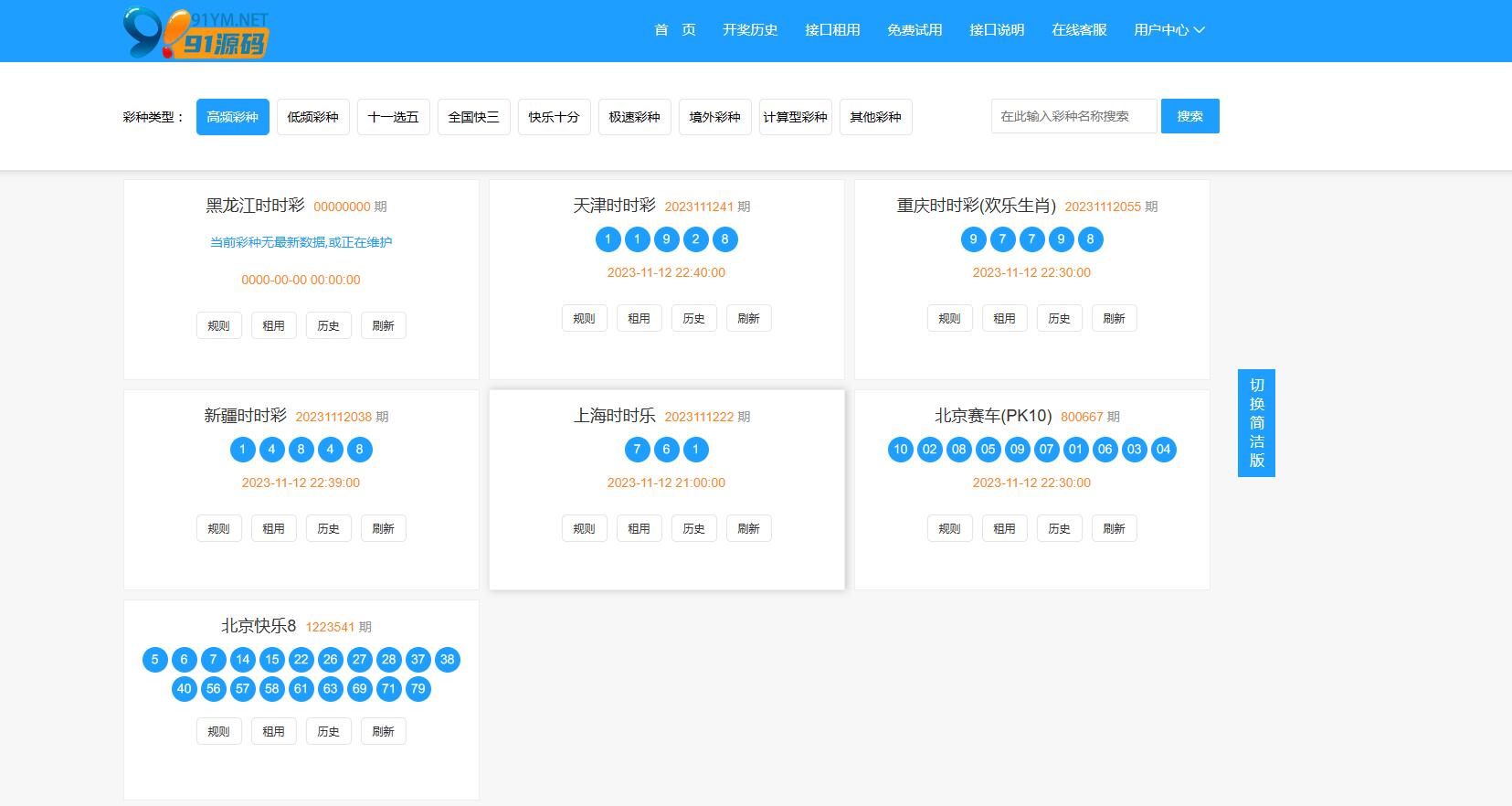
Task: Click ball number 79 in 北京快乐8
Action: (418, 689)
